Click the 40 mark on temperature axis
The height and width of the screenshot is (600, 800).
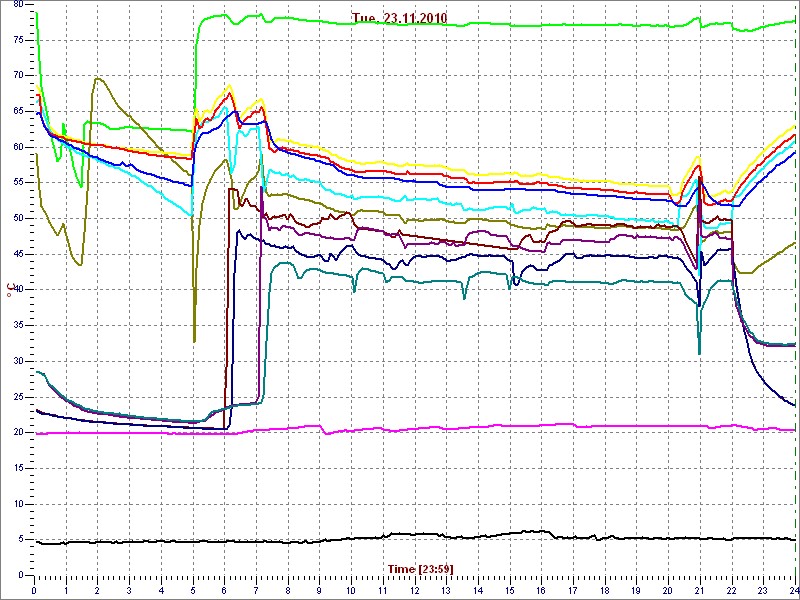[x=18, y=290]
